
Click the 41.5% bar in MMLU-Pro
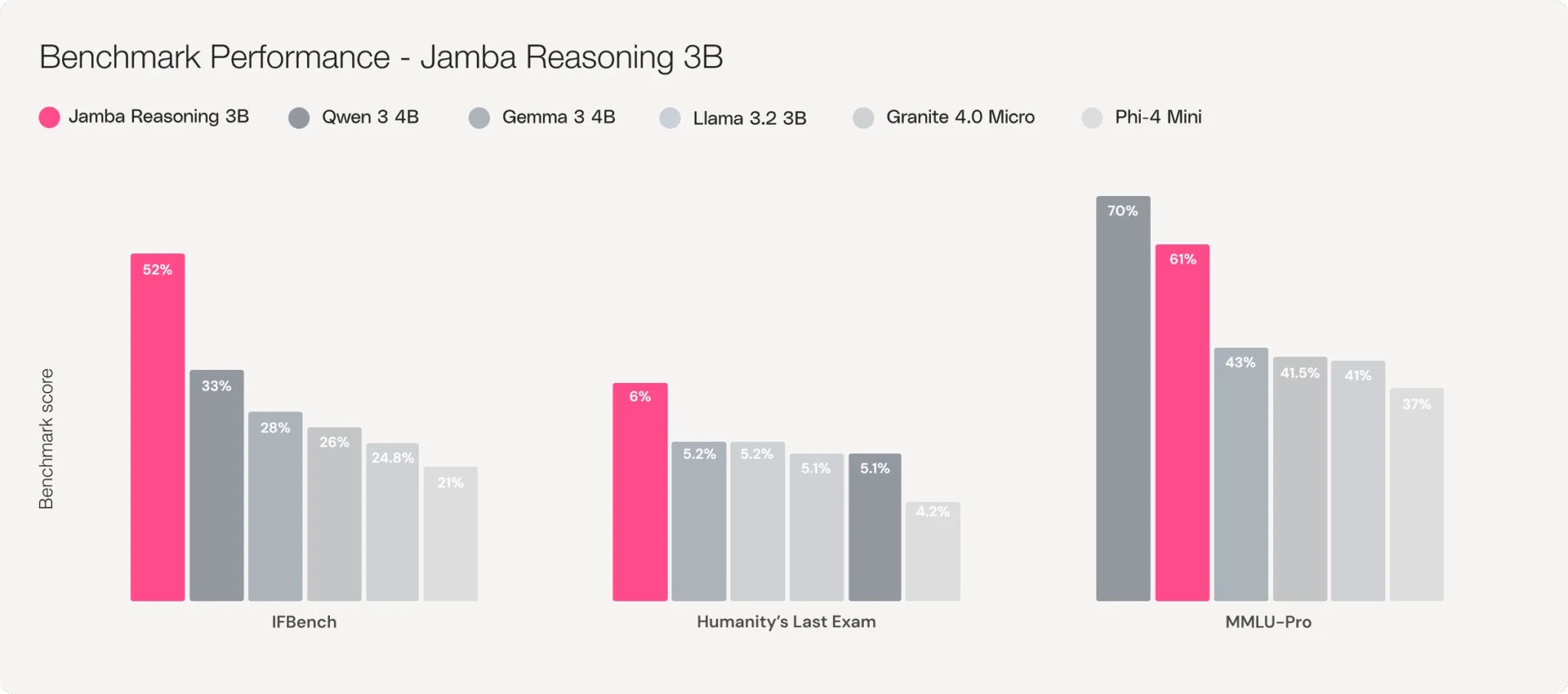coord(1300,479)
